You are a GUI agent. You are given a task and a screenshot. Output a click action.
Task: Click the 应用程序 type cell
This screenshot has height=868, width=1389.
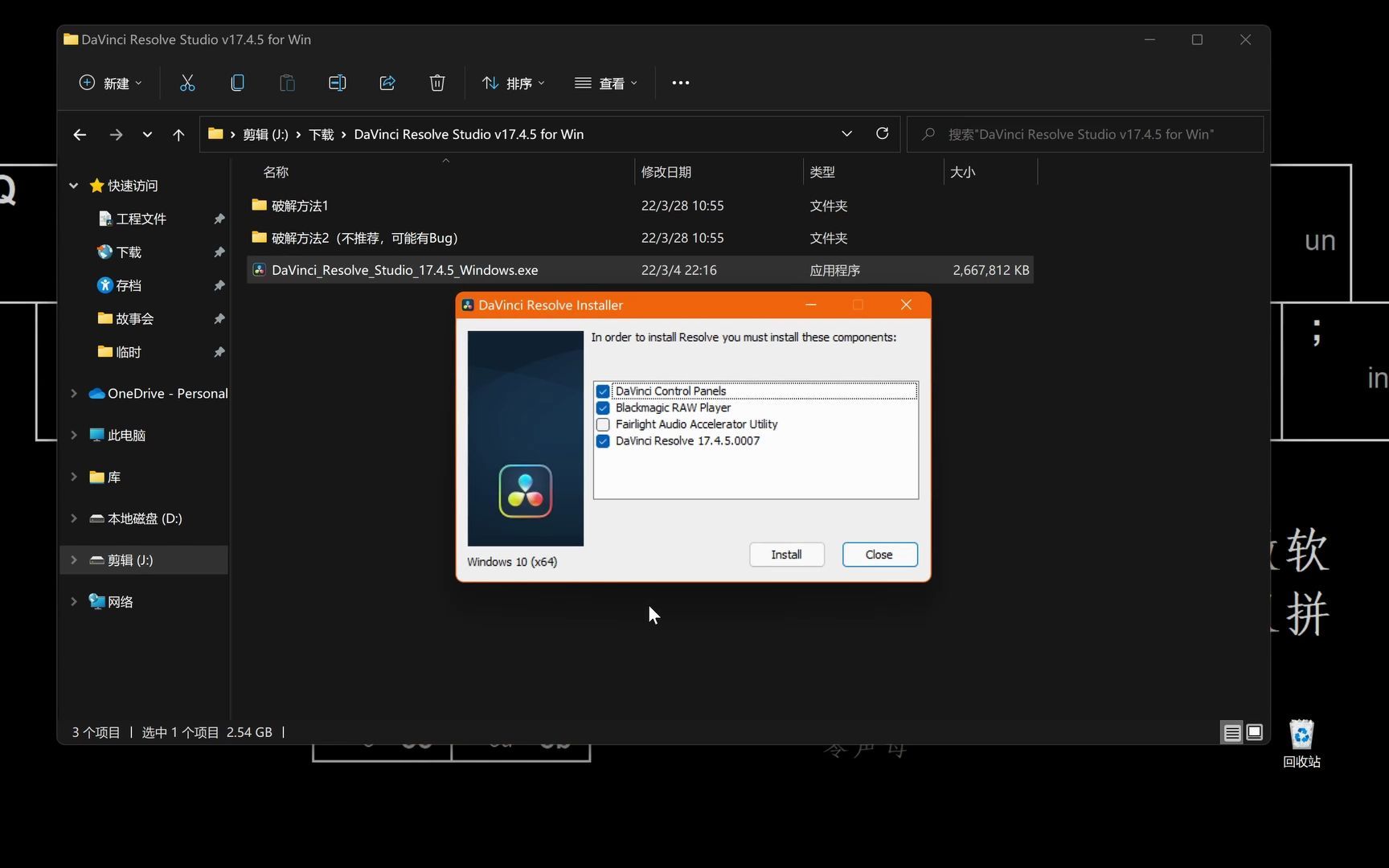click(x=834, y=270)
